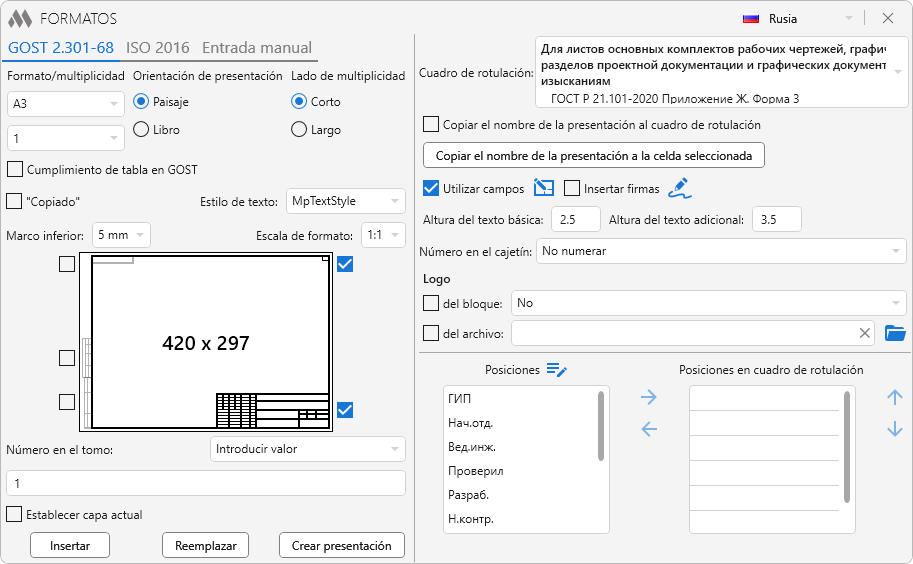The height and width of the screenshot is (564, 913).
Task: Click the Reemplazar button
Action: 205,546
